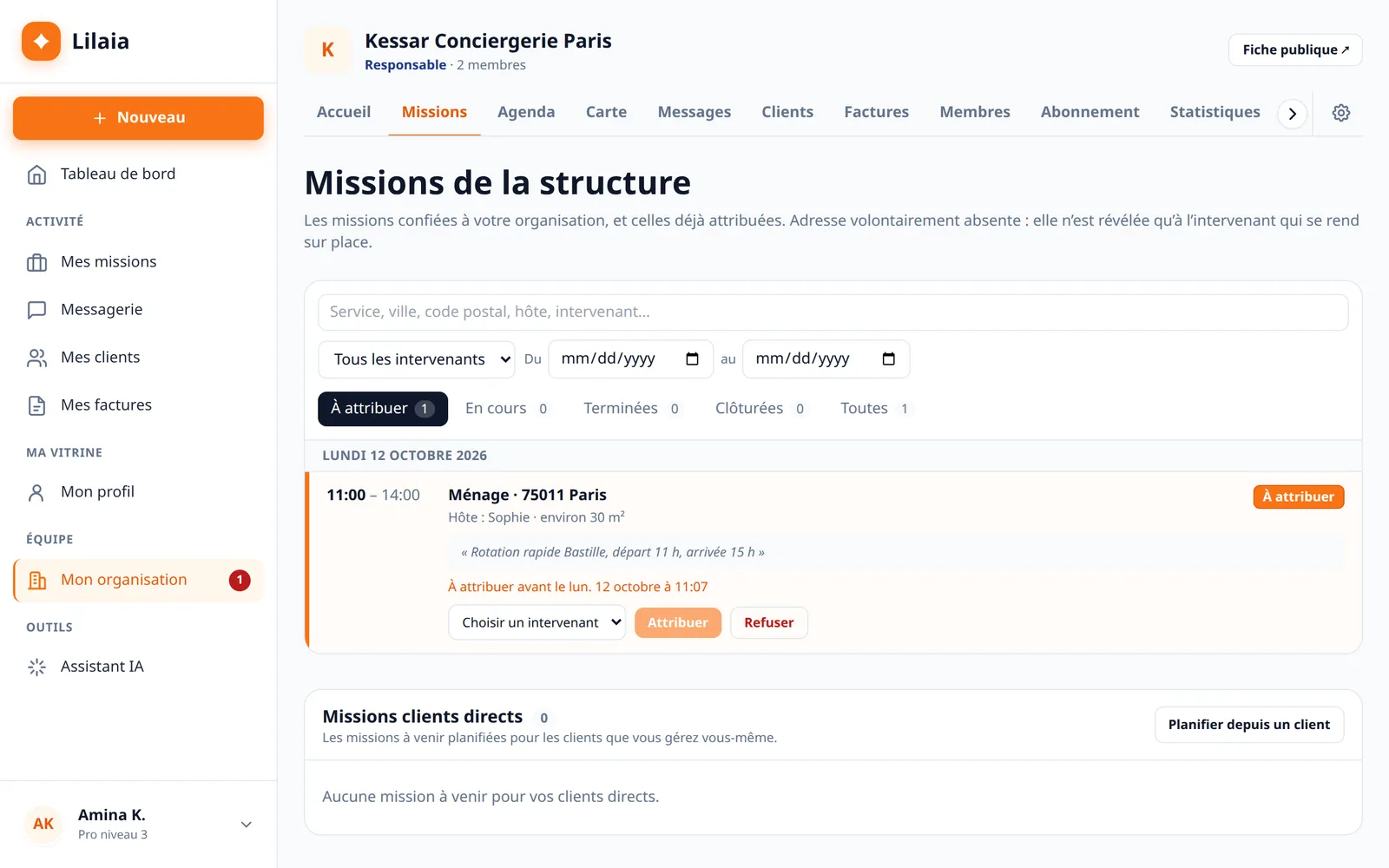Select the Clôturées filter
Screen dimensions: 1389x868
[x=760, y=409]
